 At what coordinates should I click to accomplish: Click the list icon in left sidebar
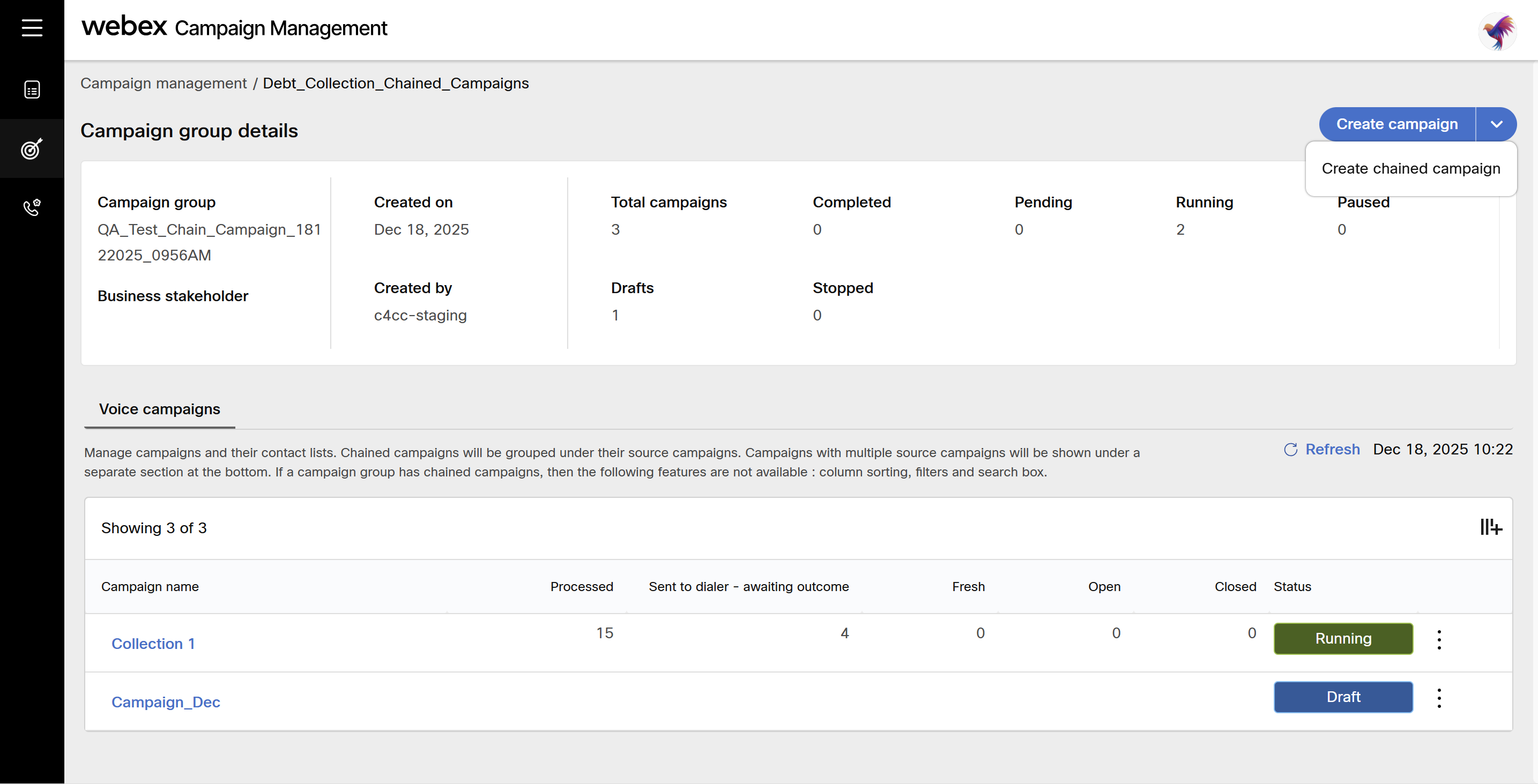pos(32,89)
